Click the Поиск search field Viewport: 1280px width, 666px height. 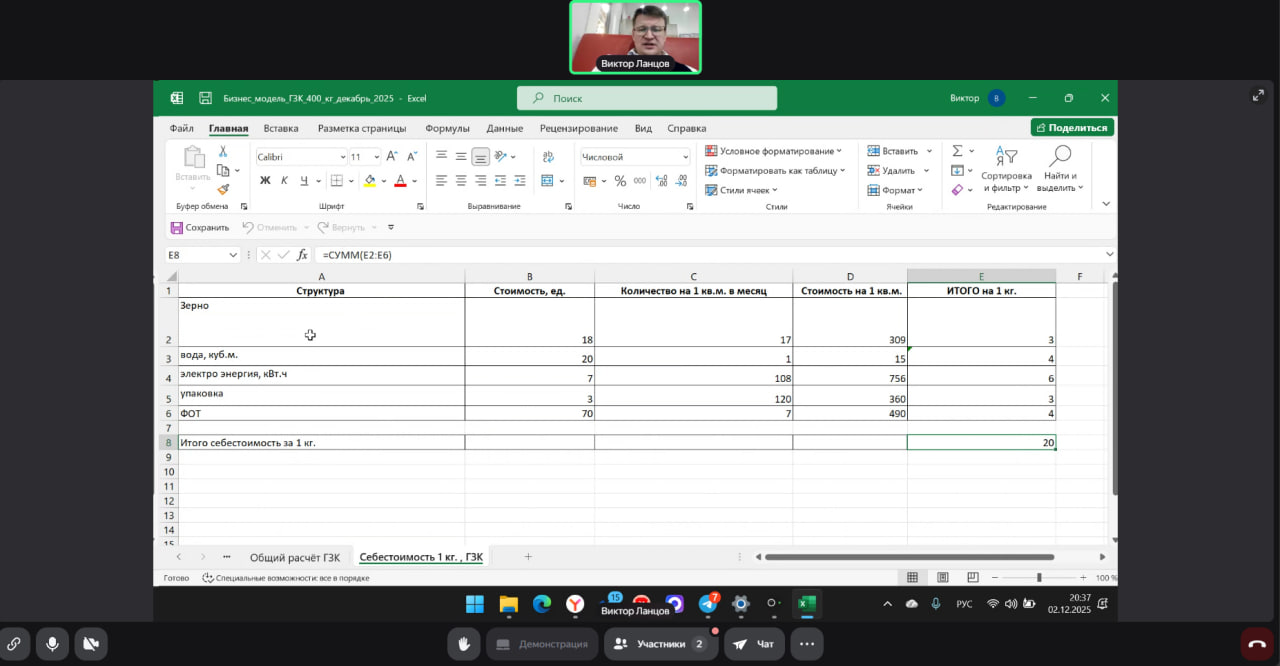pyautogui.click(x=646, y=98)
